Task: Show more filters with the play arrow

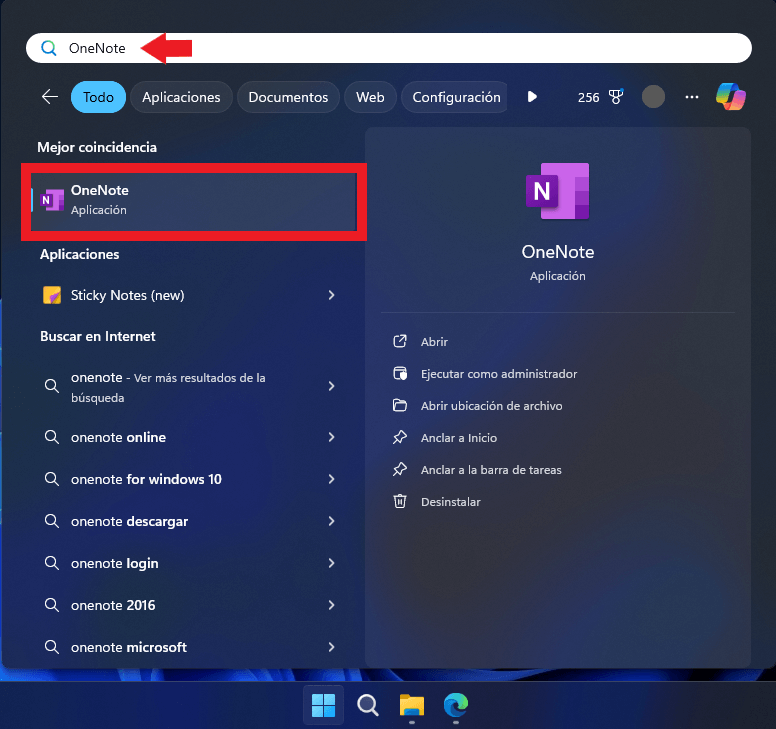Action: tap(532, 97)
